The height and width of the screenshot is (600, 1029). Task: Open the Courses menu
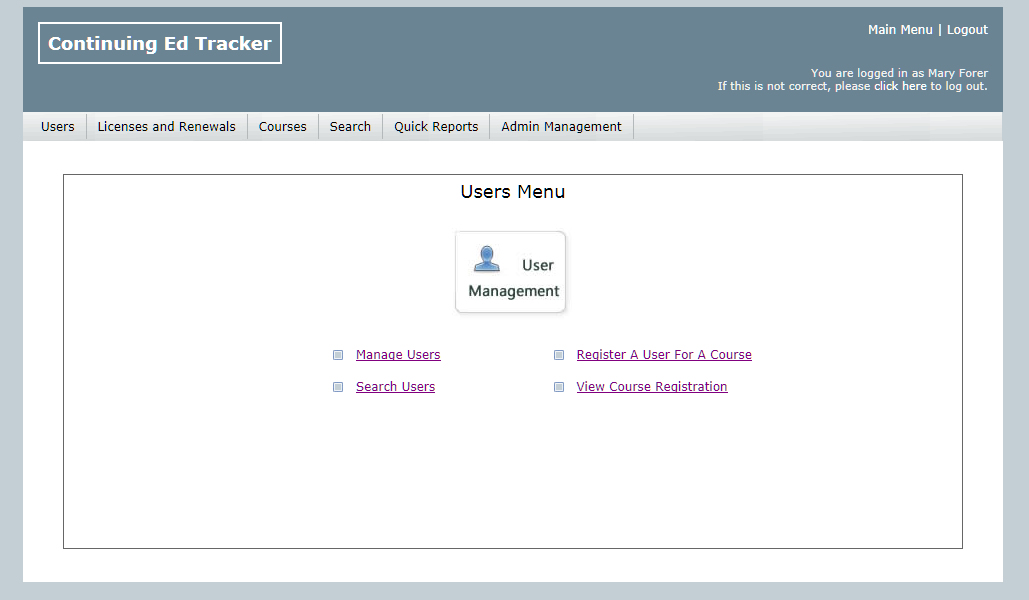click(x=282, y=127)
